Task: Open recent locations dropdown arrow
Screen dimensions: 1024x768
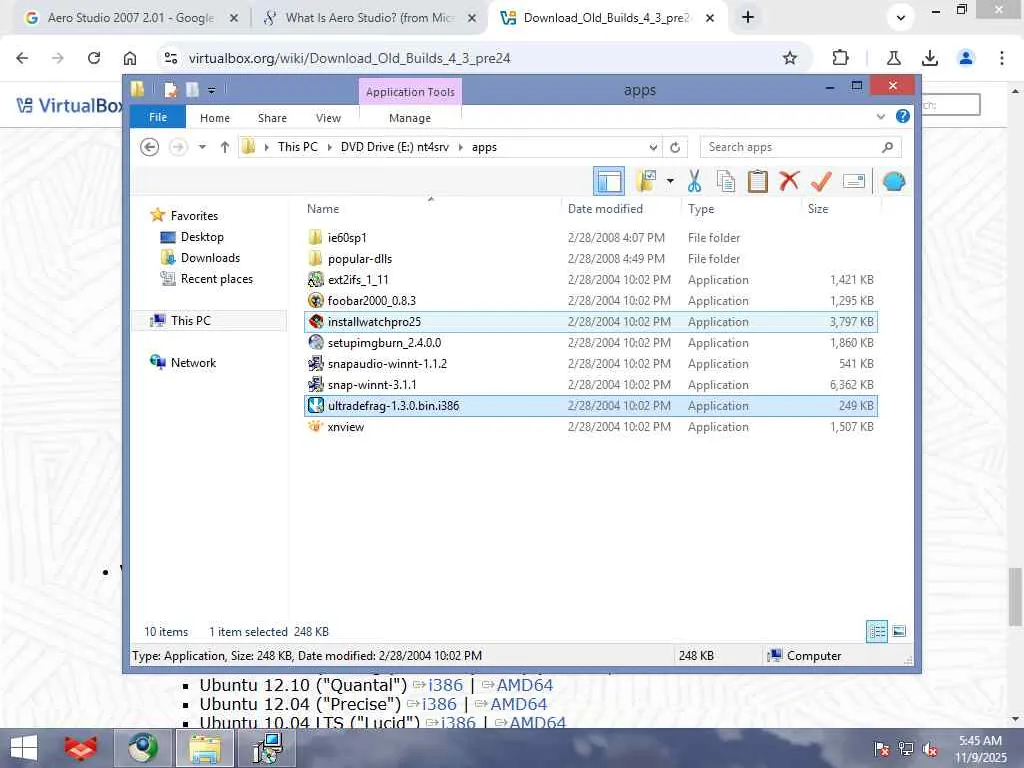Action: (x=202, y=147)
